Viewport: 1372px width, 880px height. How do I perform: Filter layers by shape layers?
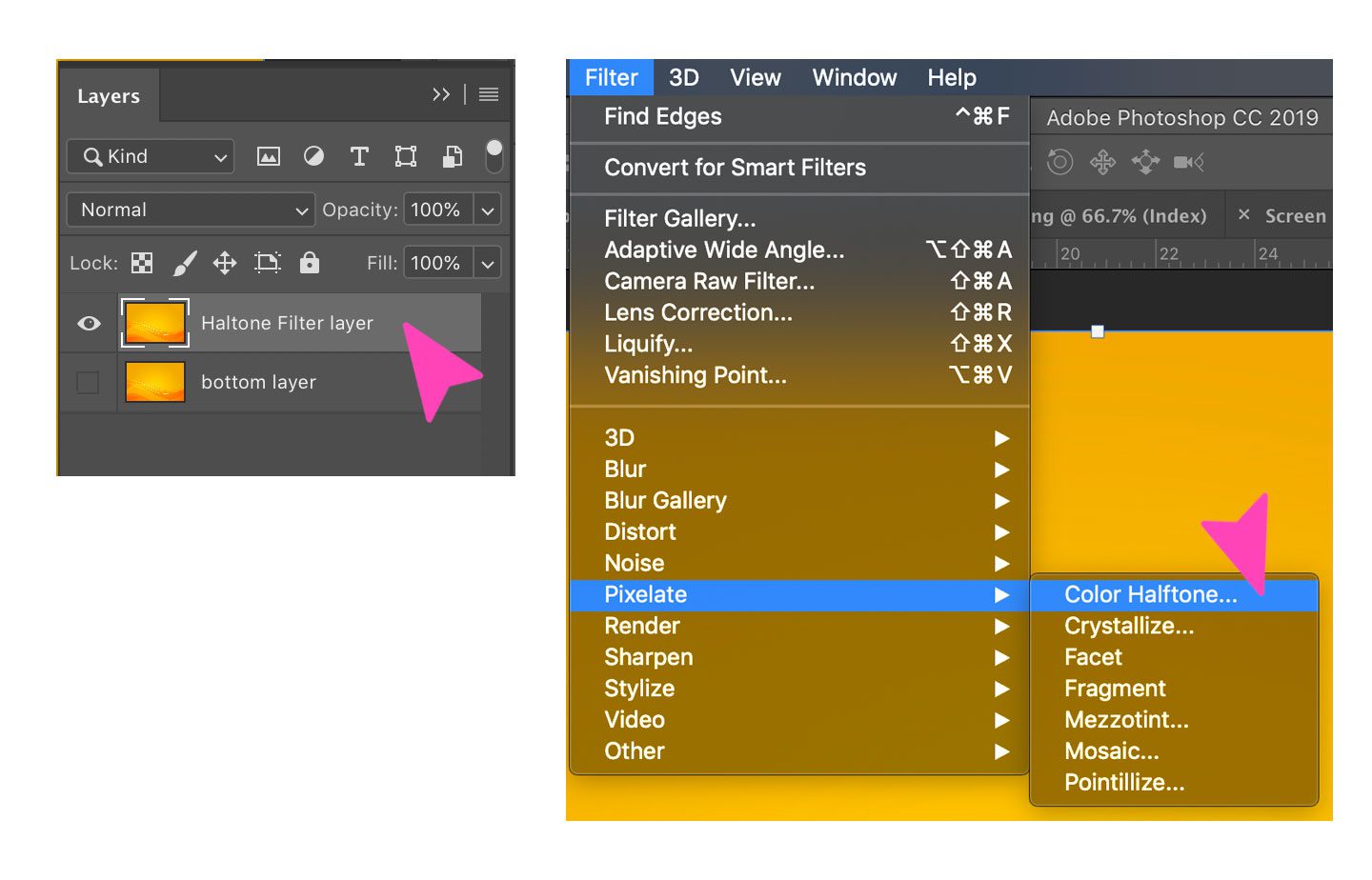point(405,155)
